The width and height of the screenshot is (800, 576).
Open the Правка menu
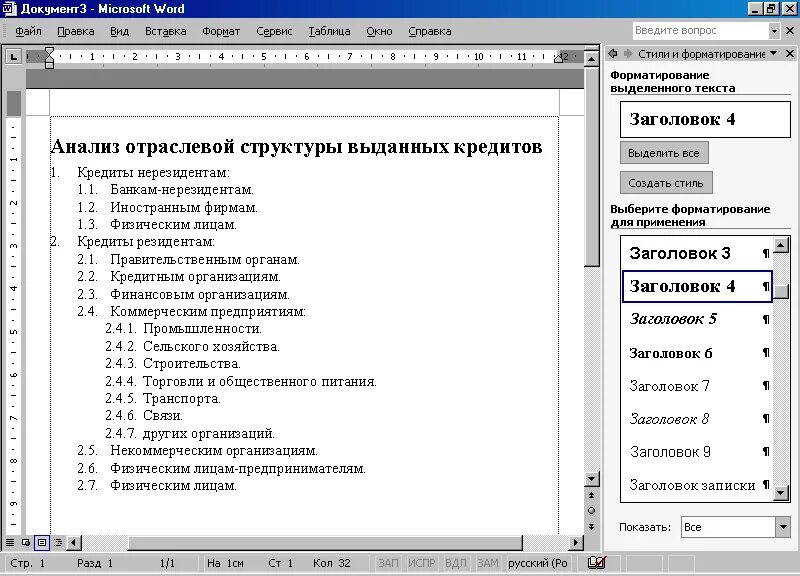point(76,31)
